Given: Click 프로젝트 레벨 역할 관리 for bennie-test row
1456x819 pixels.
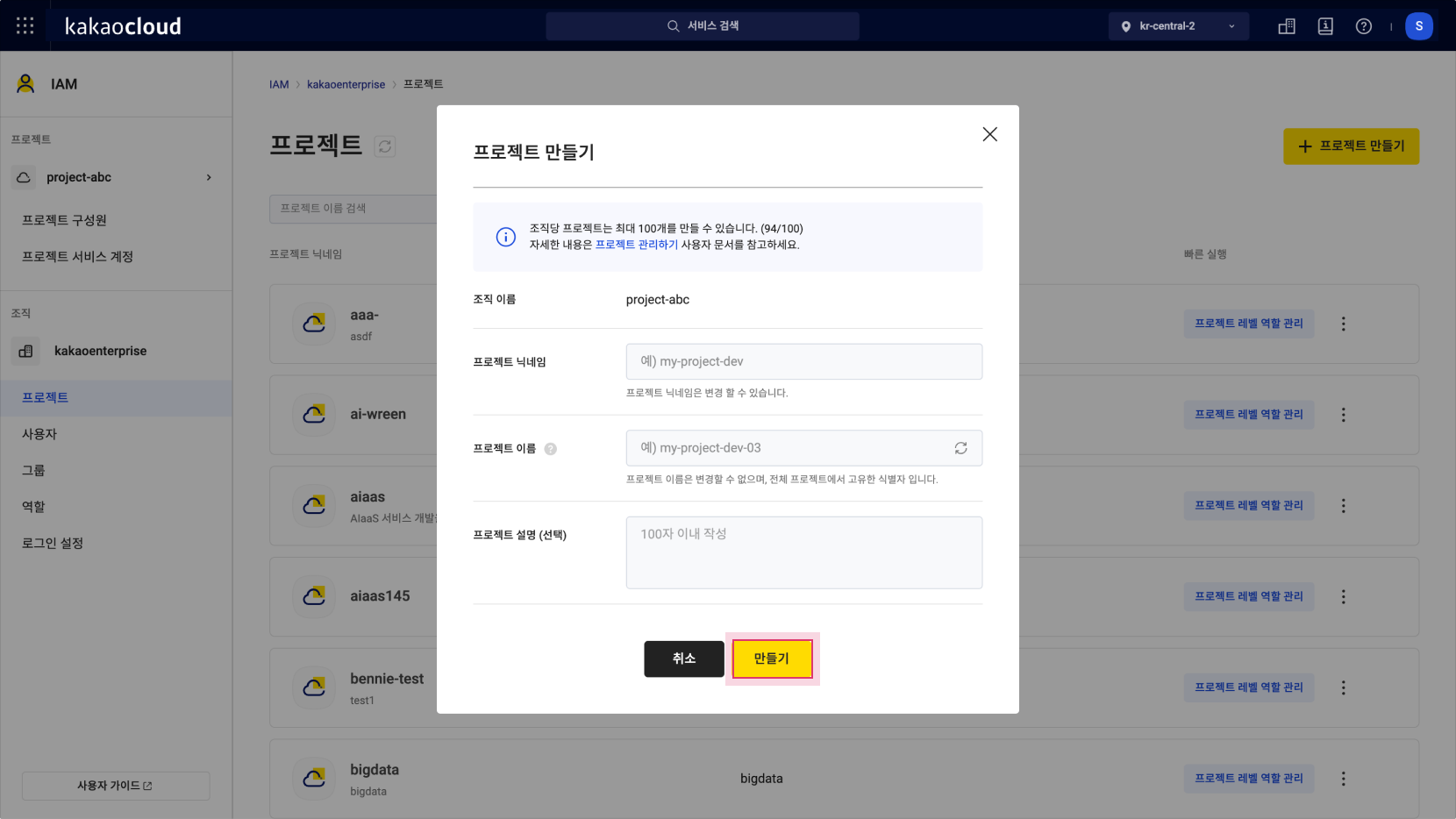Looking at the screenshot, I should point(1249,687).
